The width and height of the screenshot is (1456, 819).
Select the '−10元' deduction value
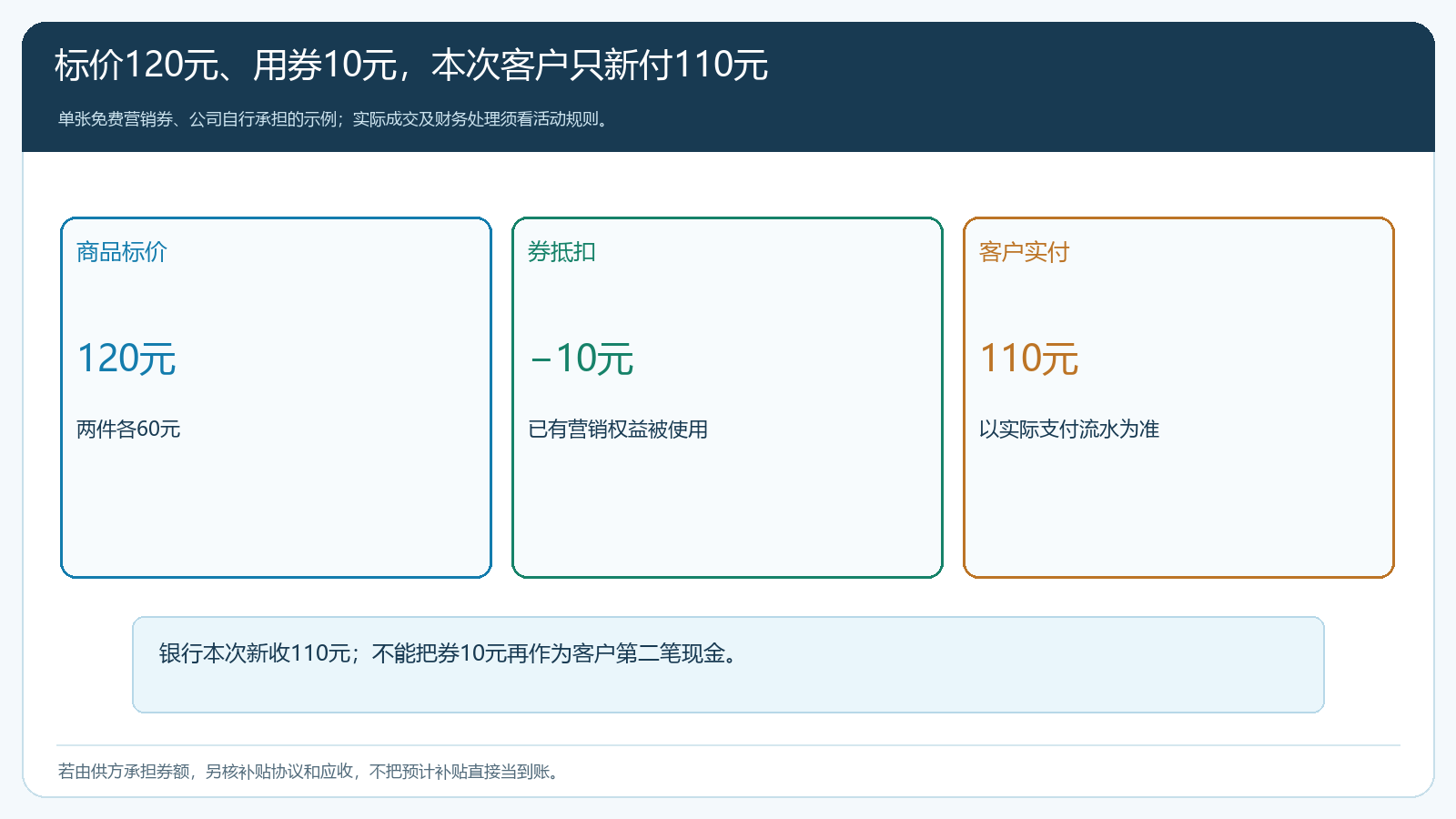(x=581, y=359)
